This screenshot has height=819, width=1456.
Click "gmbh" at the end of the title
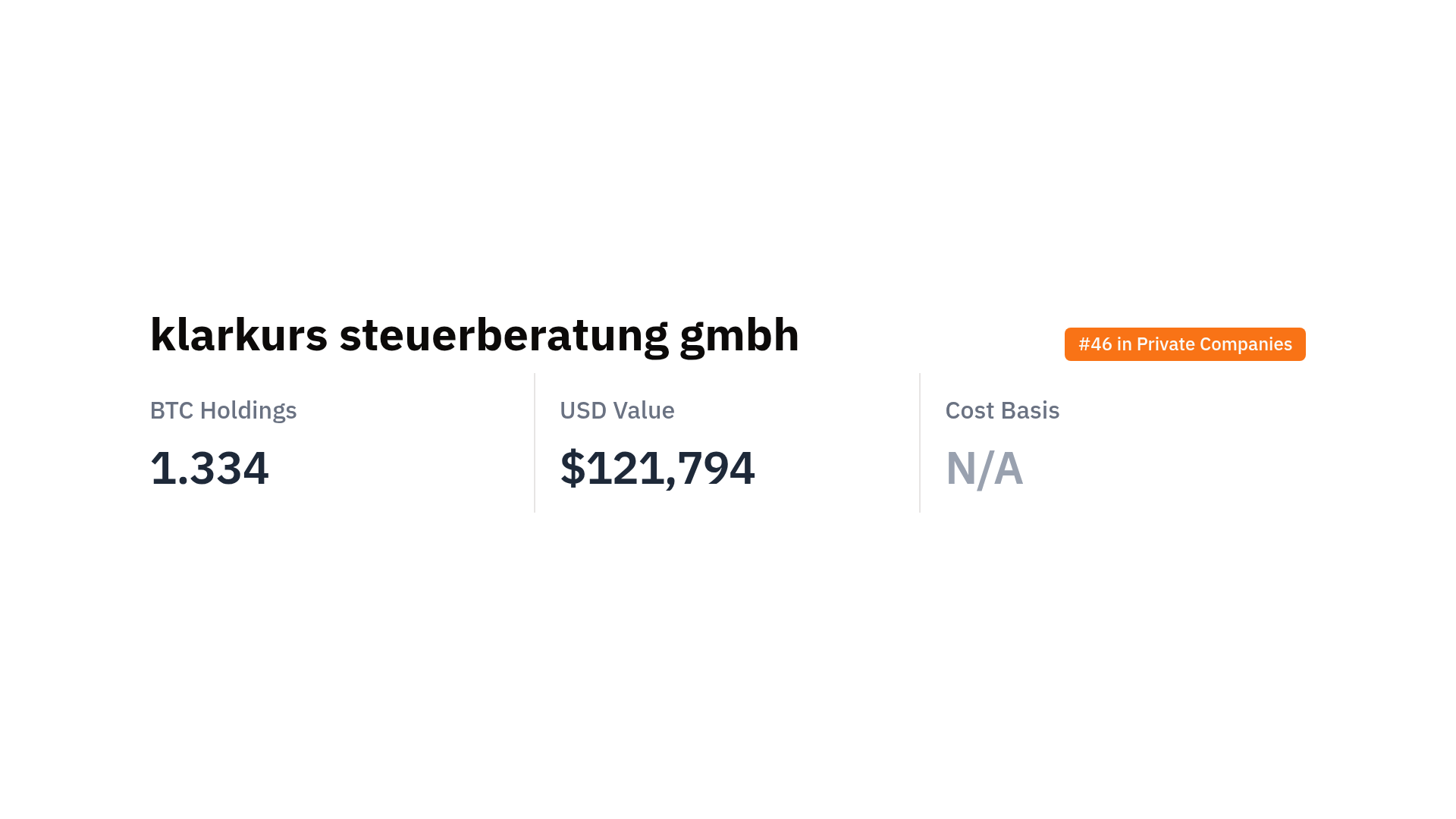pyautogui.click(x=739, y=335)
